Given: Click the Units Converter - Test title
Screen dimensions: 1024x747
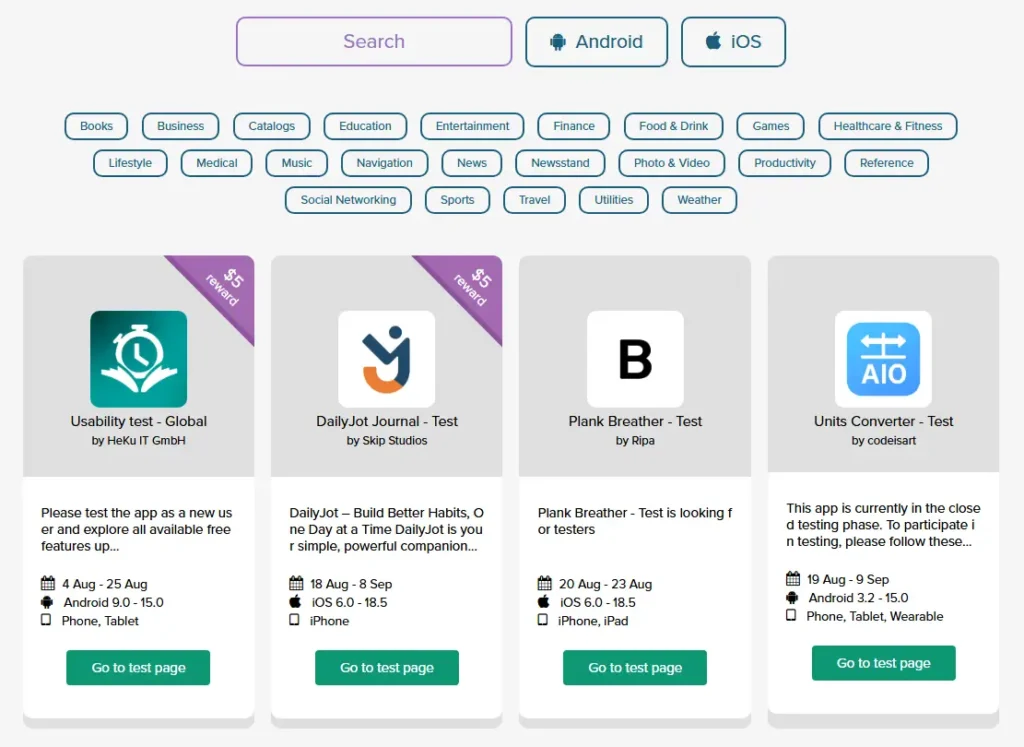Looking at the screenshot, I should [884, 421].
